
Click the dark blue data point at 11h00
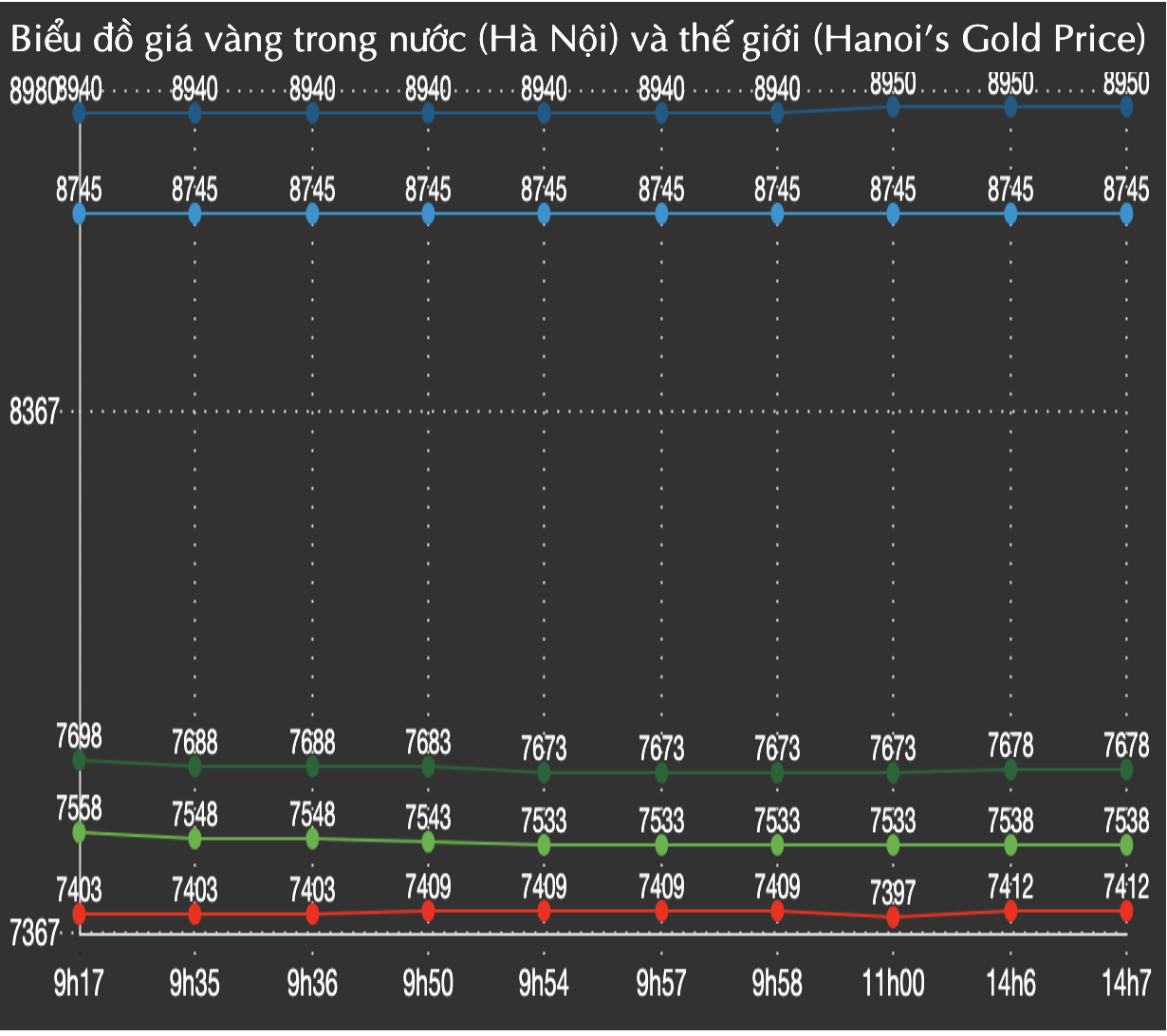[x=893, y=107]
